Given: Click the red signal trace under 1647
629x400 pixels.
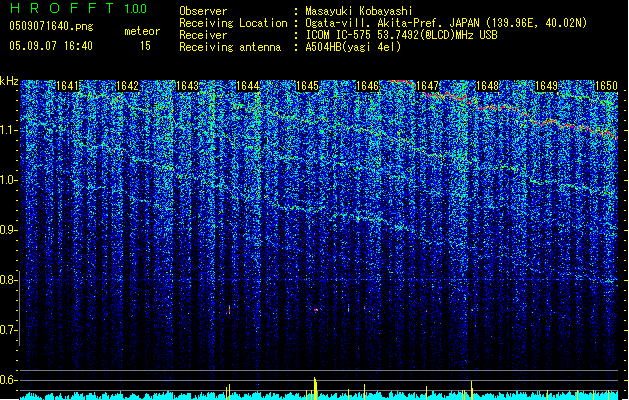Looking at the screenshot, I should tap(445, 96).
